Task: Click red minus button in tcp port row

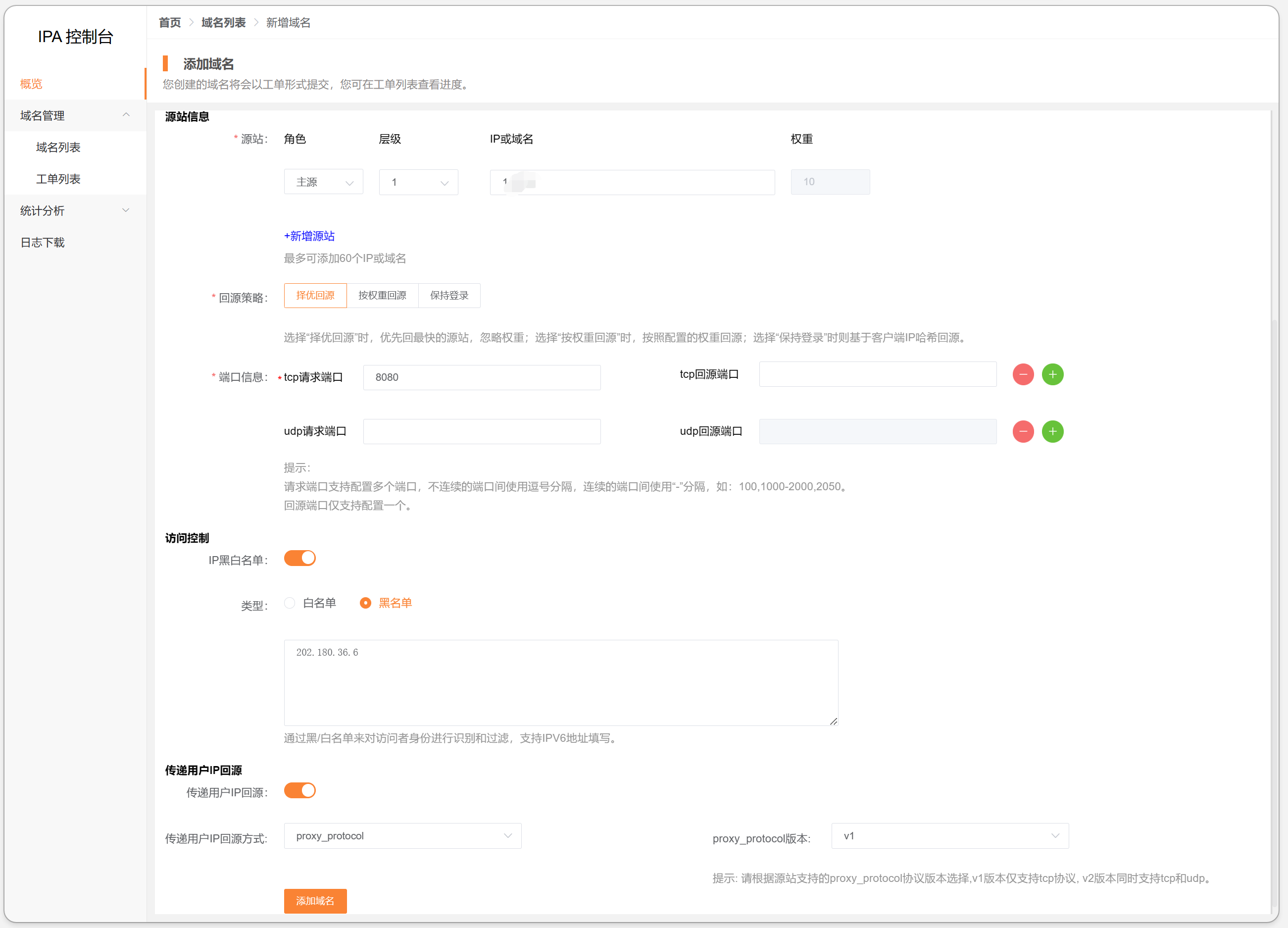Action: pyautogui.click(x=1023, y=374)
